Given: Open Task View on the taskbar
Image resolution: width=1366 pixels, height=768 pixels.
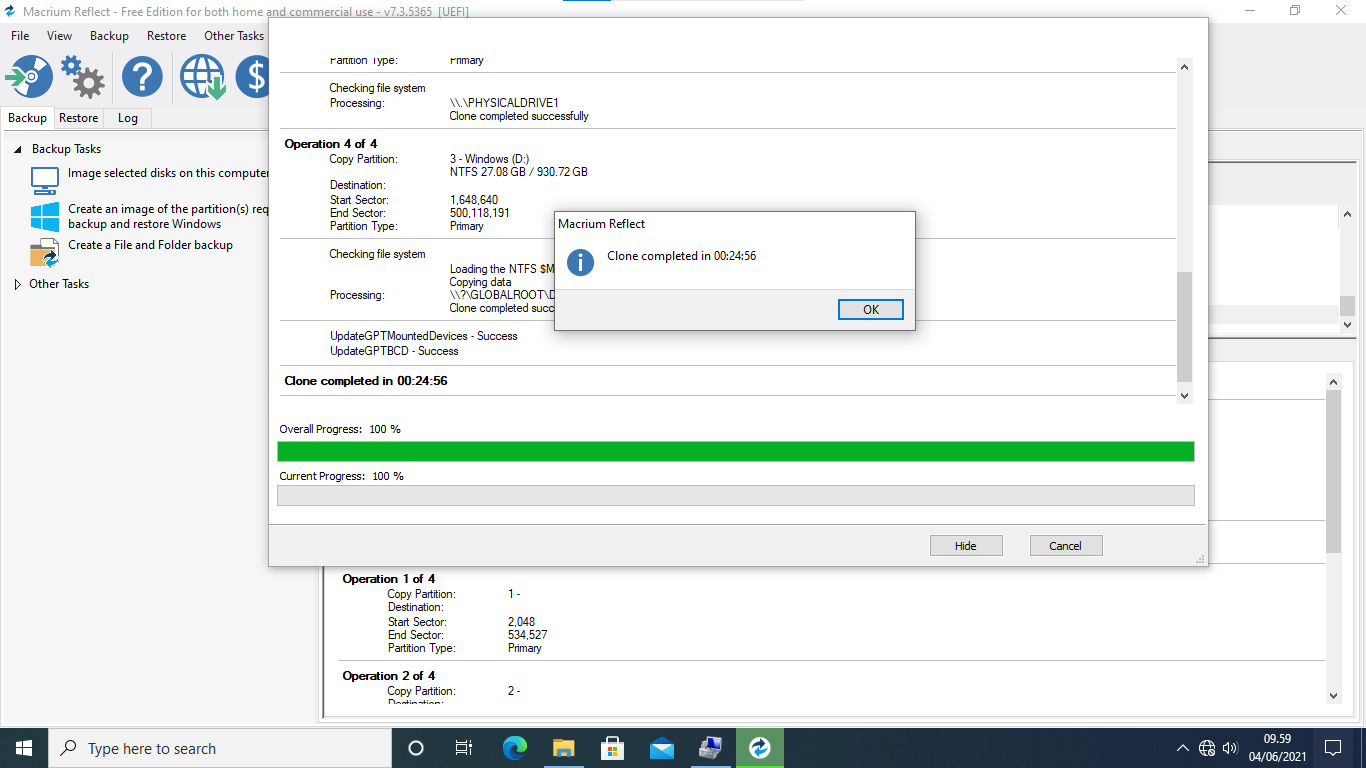Looking at the screenshot, I should (x=464, y=748).
